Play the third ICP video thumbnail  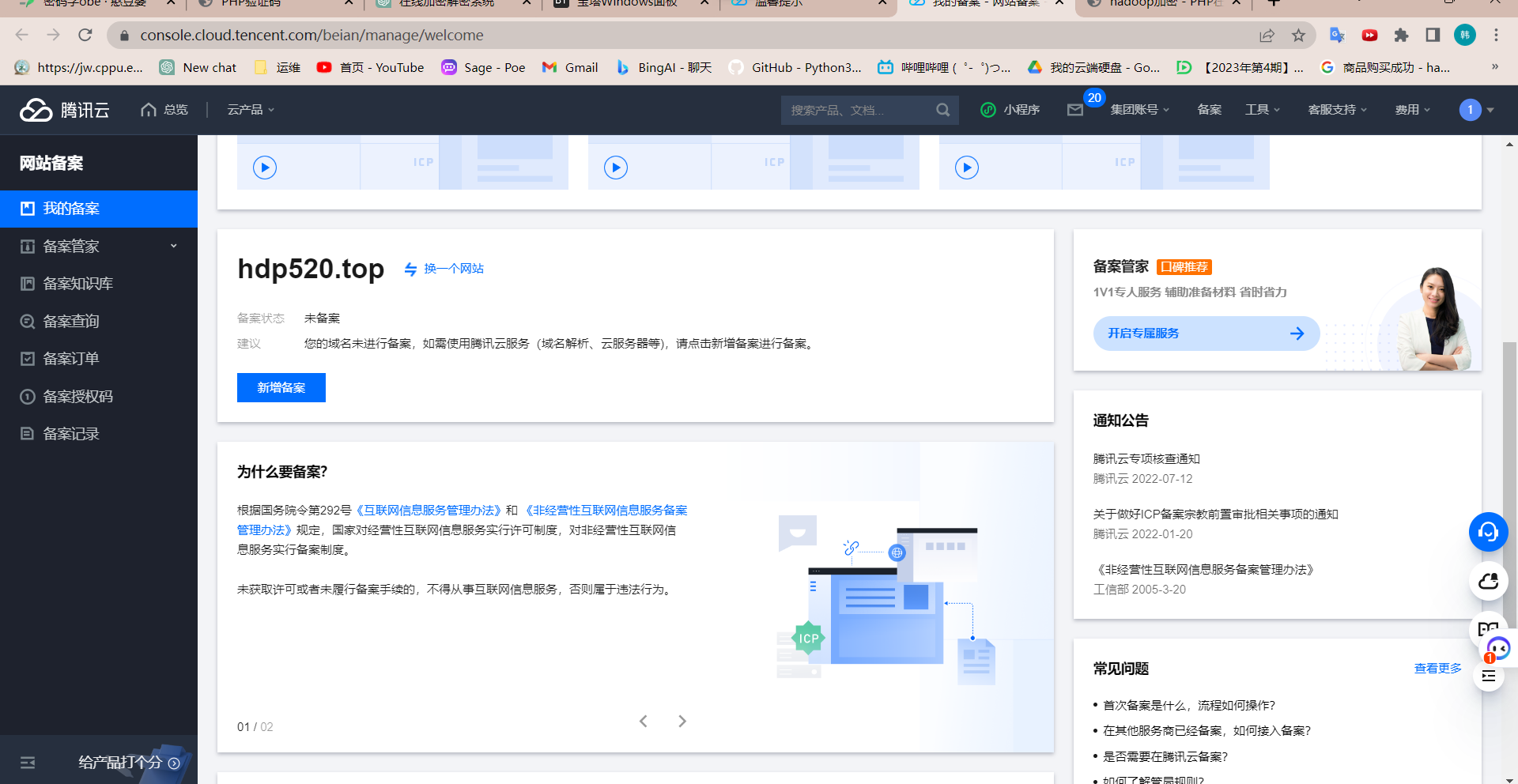pyautogui.click(x=967, y=168)
